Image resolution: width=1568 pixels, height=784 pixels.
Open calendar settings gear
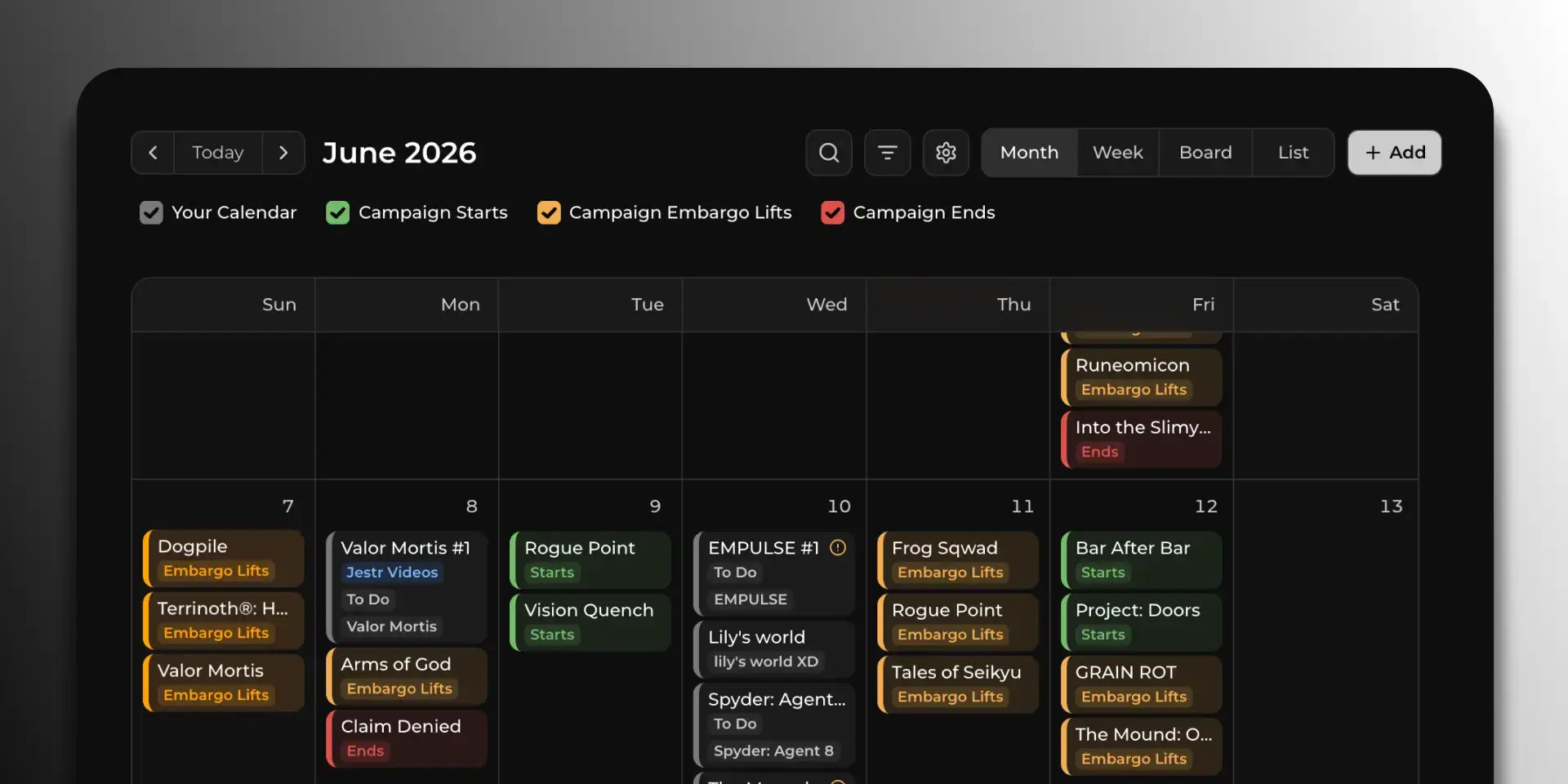coord(946,153)
